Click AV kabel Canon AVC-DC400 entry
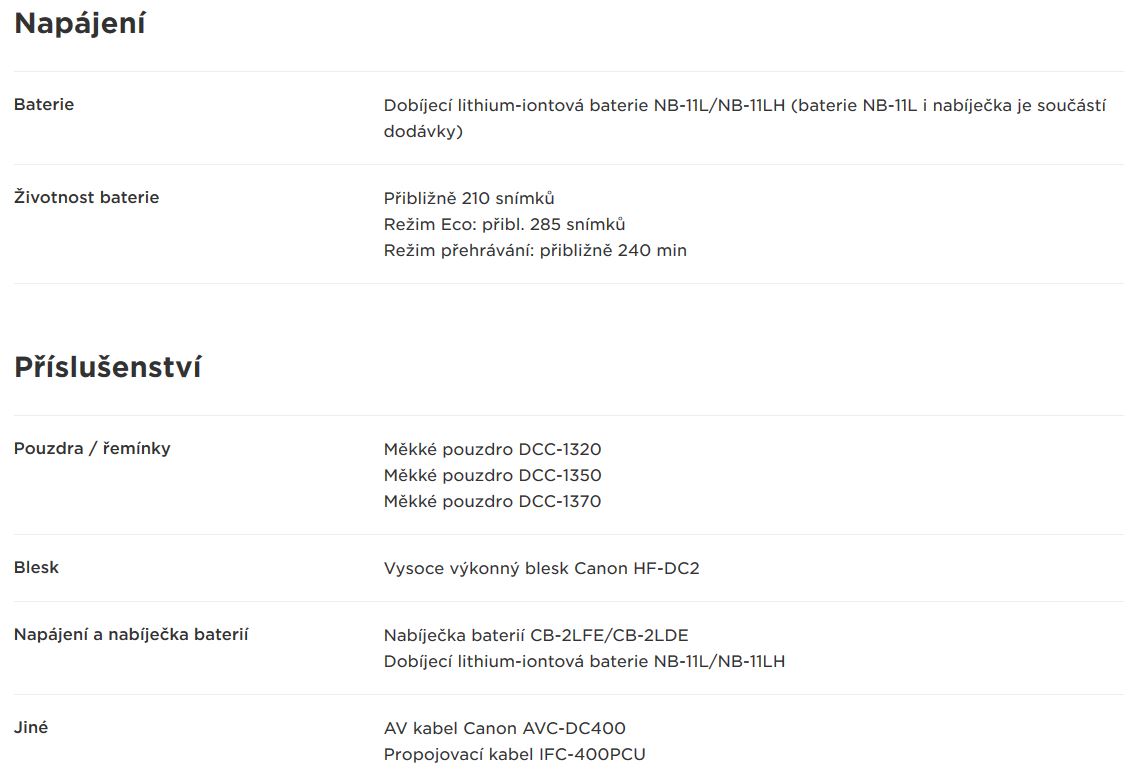Viewport: 1141px width, 770px height. point(505,729)
